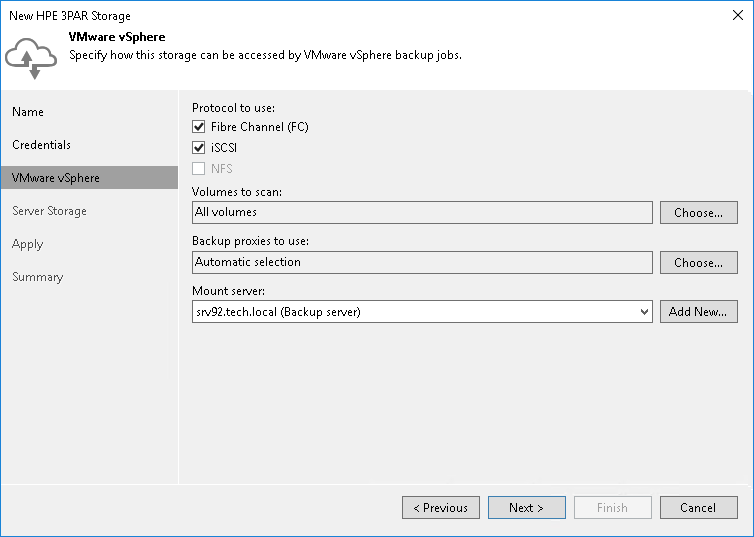Image resolution: width=754 pixels, height=537 pixels.
Task: Cancel the storage wizard
Action: click(x=699, y=508)
